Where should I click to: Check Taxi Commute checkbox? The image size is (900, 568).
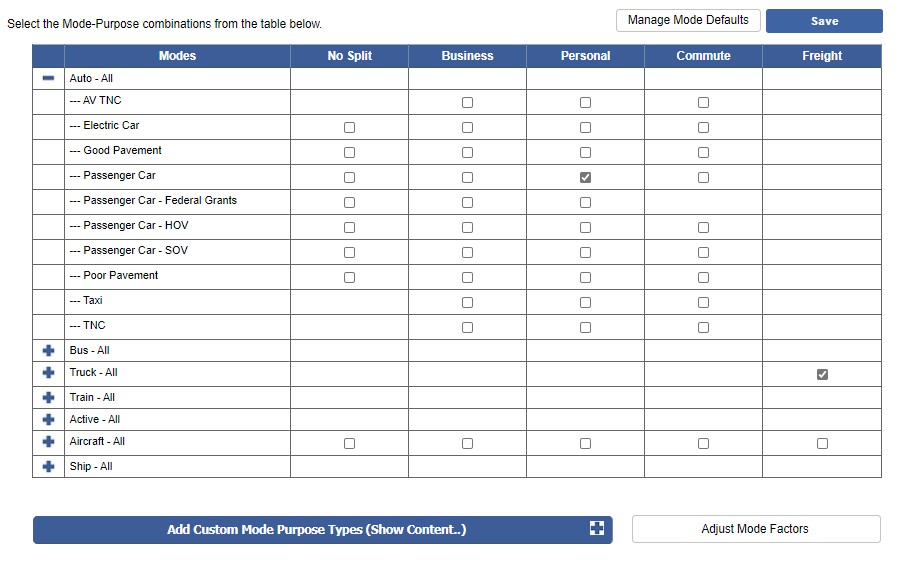(x=703, y=302)
